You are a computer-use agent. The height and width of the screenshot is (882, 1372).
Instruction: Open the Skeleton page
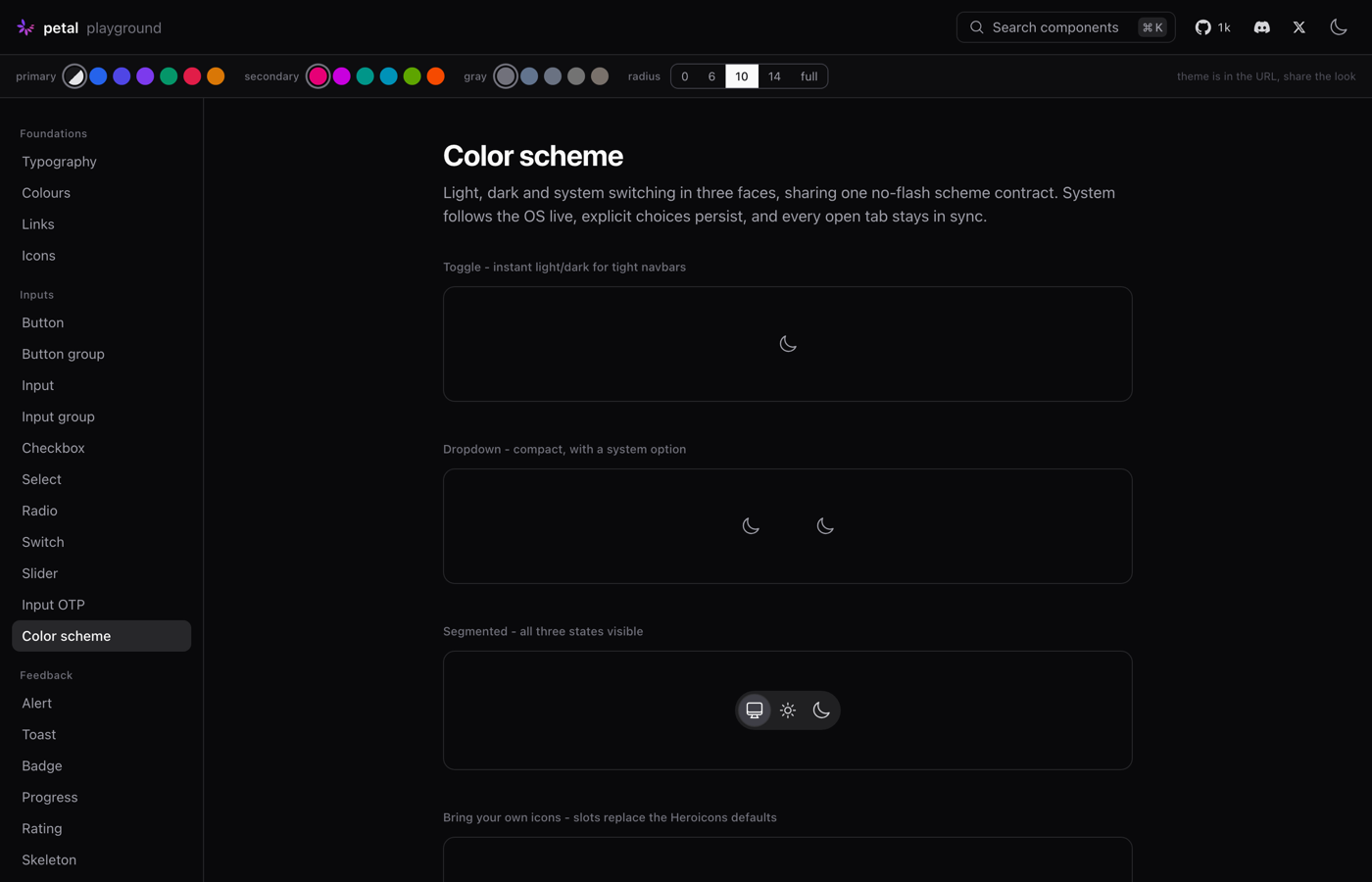pos(102,860)
